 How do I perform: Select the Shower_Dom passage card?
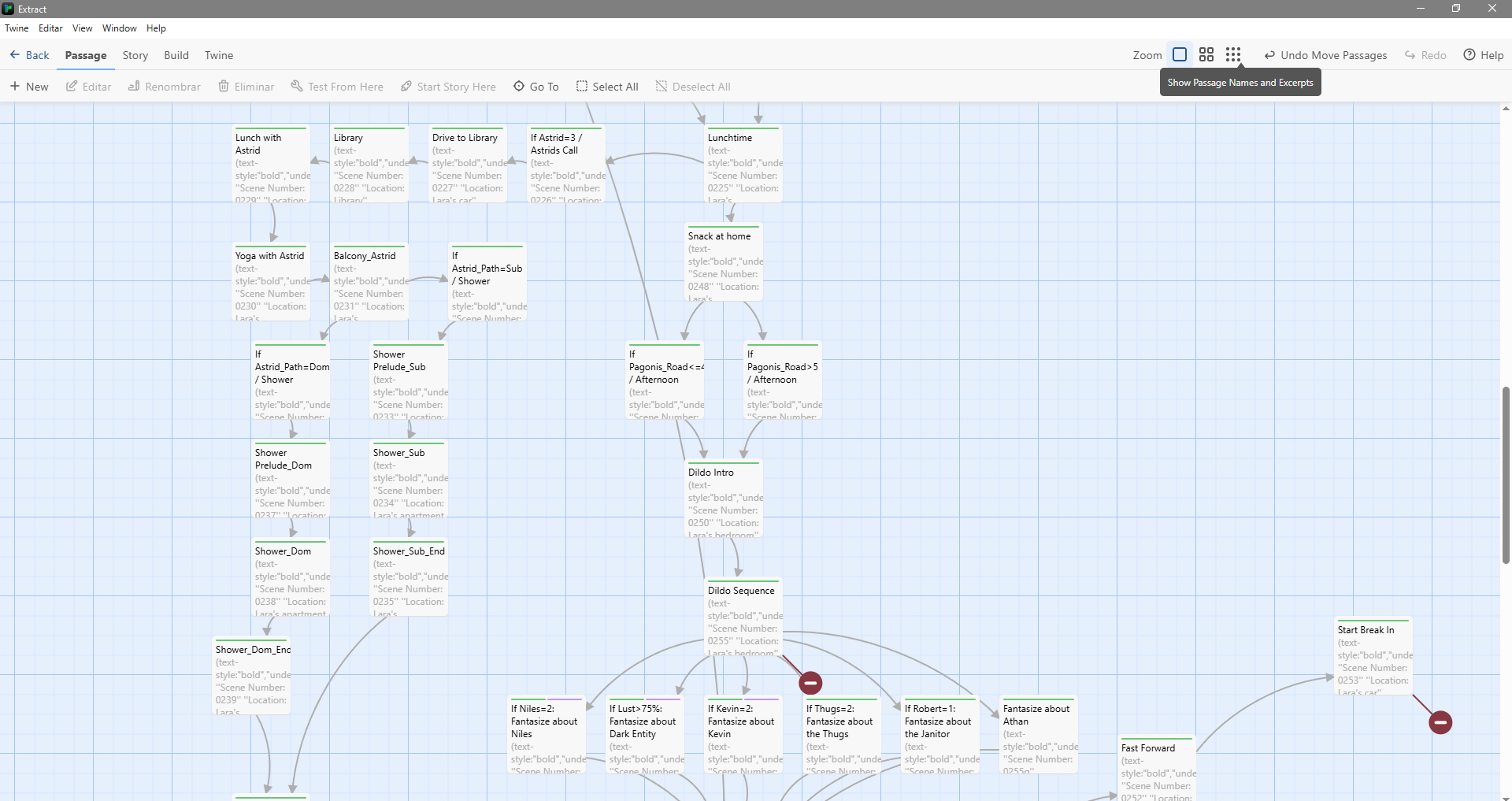(291, 577)
